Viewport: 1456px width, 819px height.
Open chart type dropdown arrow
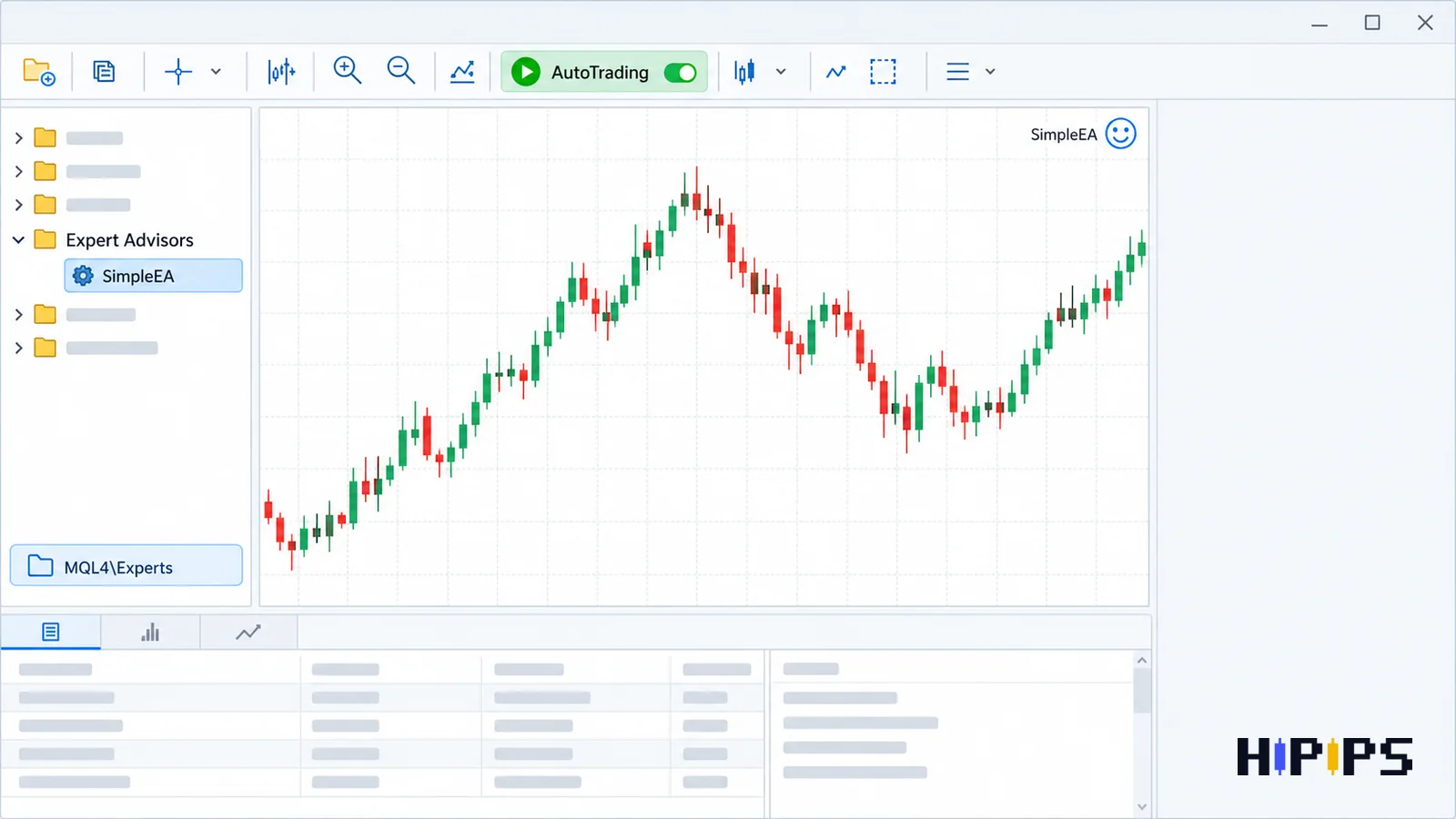(x=781, y=72)
